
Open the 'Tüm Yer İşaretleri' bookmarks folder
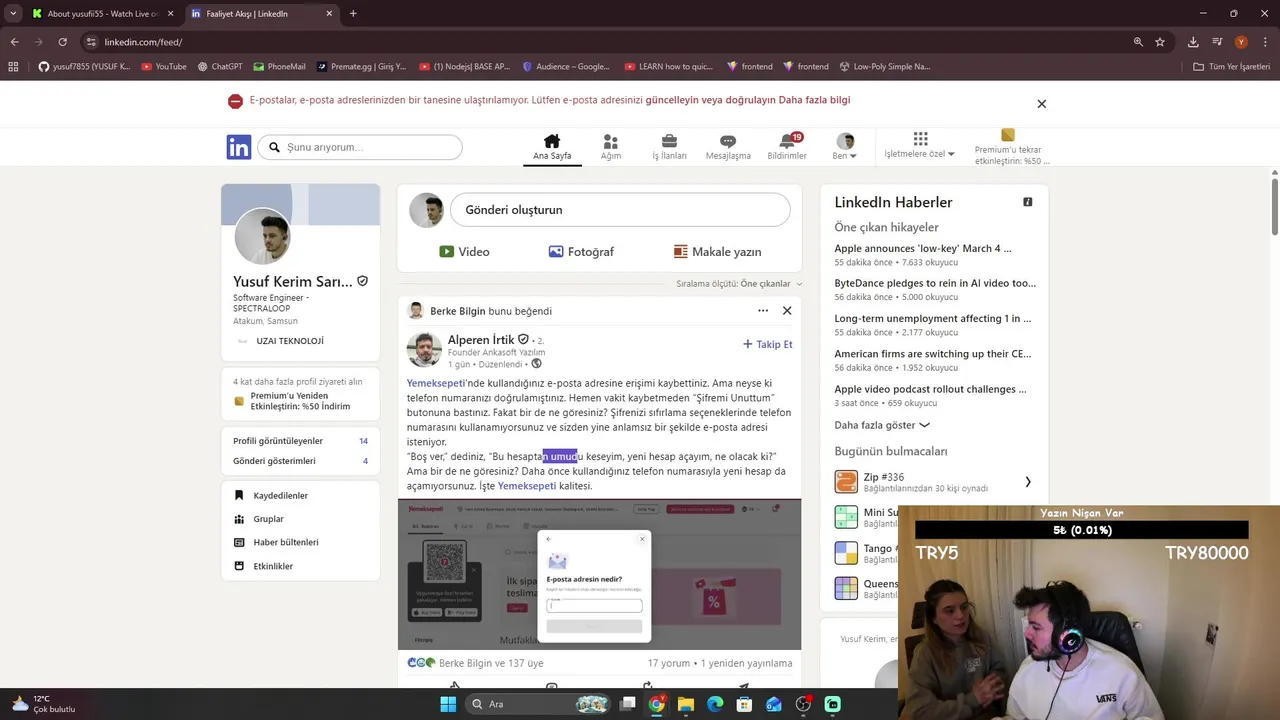[1232, 67]
